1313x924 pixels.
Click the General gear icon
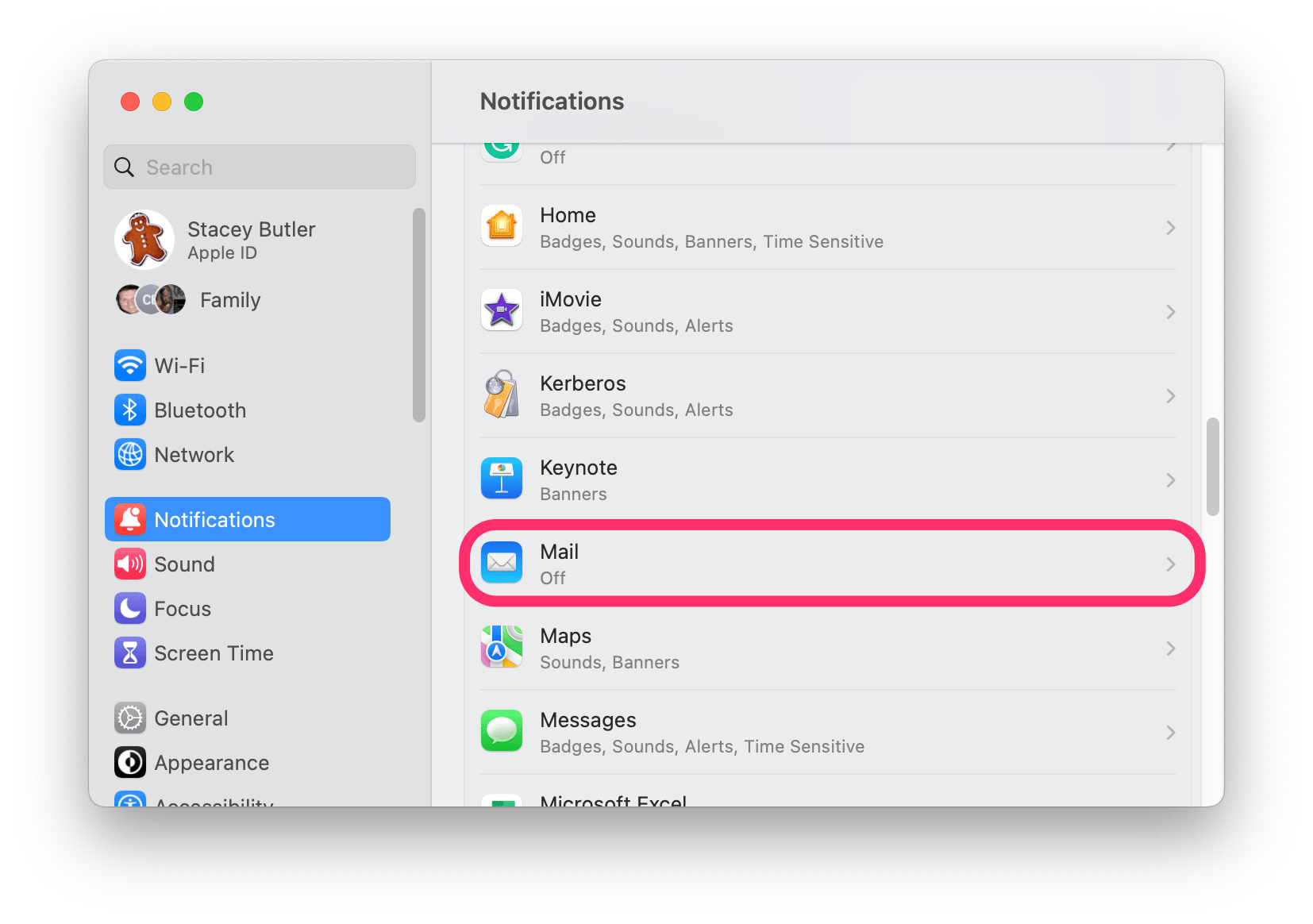tap(130, 718)
